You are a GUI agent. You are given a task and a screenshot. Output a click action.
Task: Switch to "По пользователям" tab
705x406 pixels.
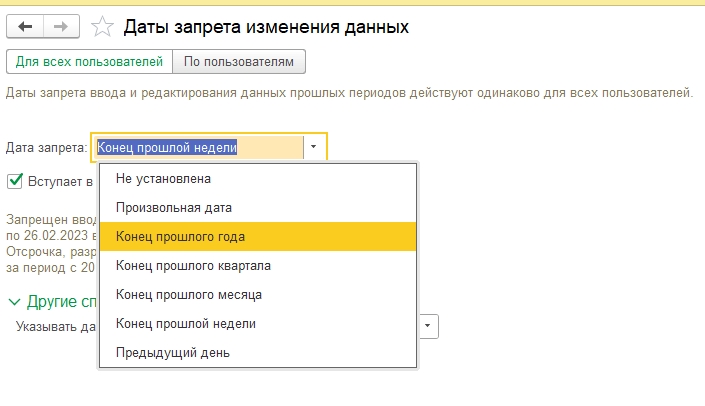[x=238, y=62]
